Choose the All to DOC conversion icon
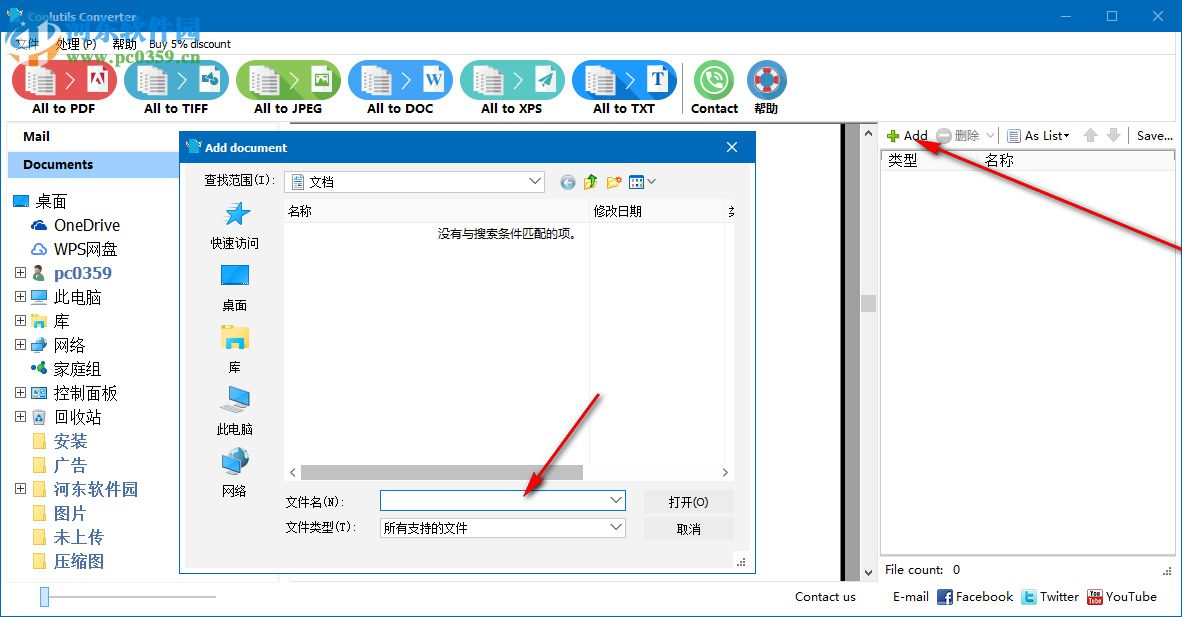Image resolution: width=1182 pixels, height=617 pixels. coord(400,80)
